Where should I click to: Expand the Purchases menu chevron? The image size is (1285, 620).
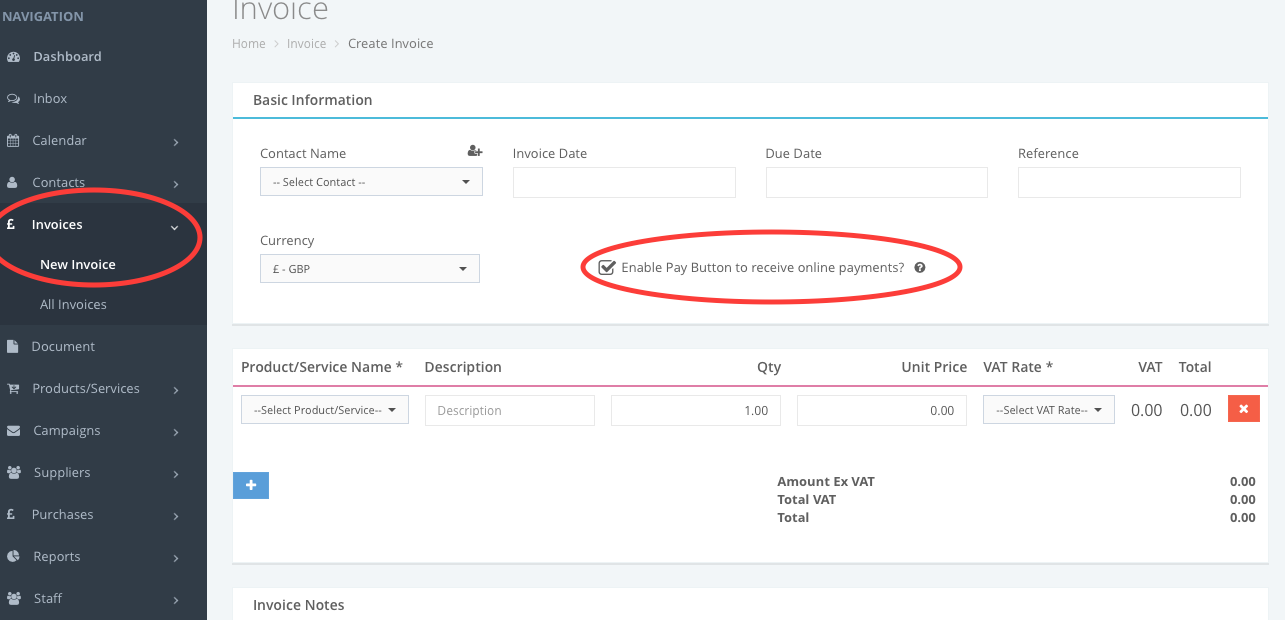click(176, 516)
